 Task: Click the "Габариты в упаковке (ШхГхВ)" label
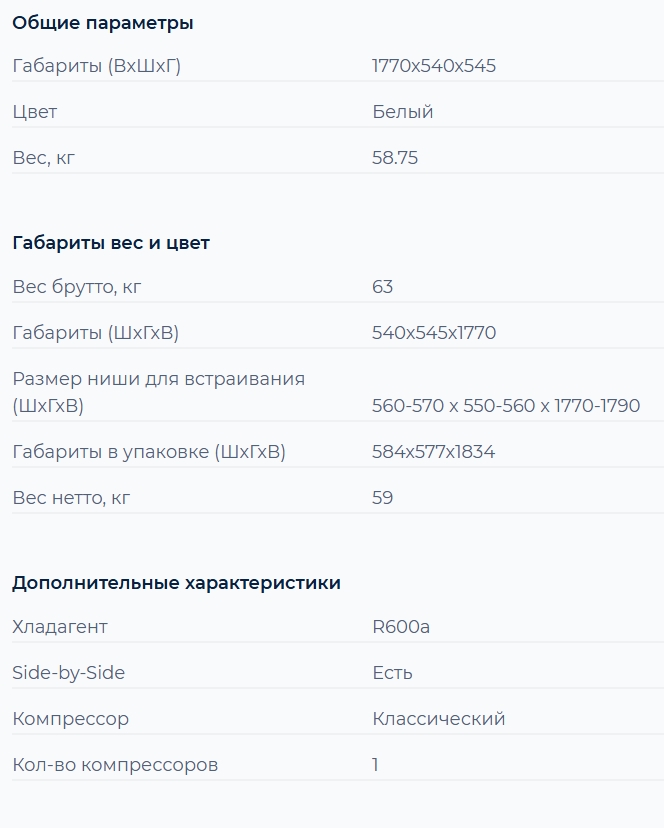149,452
